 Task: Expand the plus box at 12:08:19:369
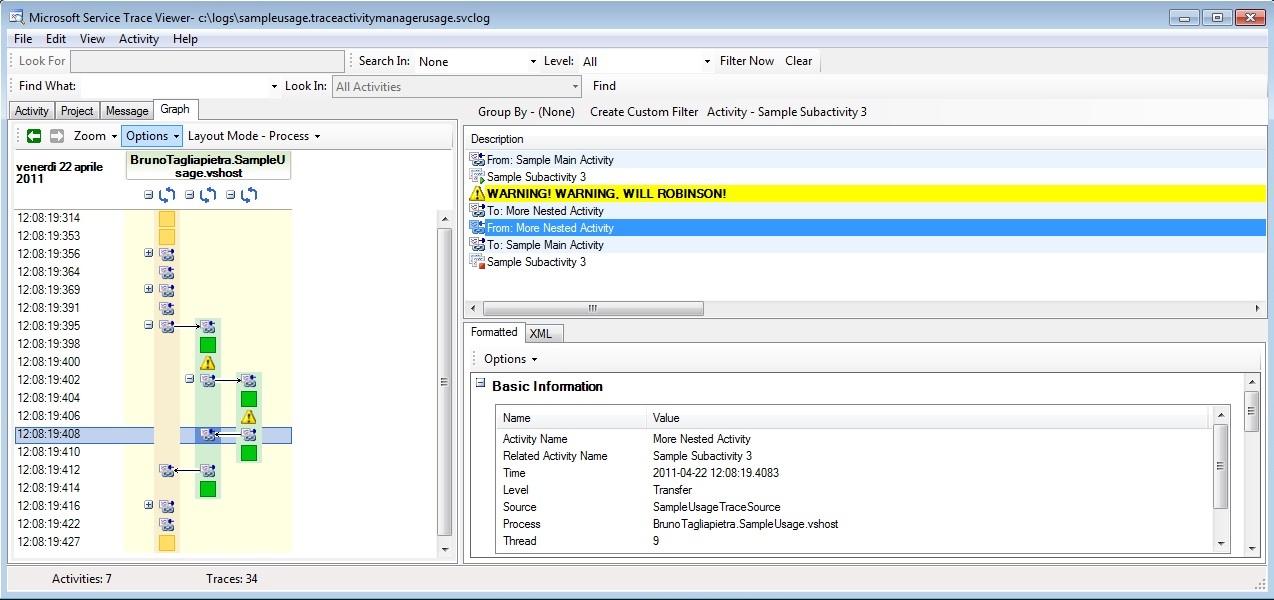[149, 290]
